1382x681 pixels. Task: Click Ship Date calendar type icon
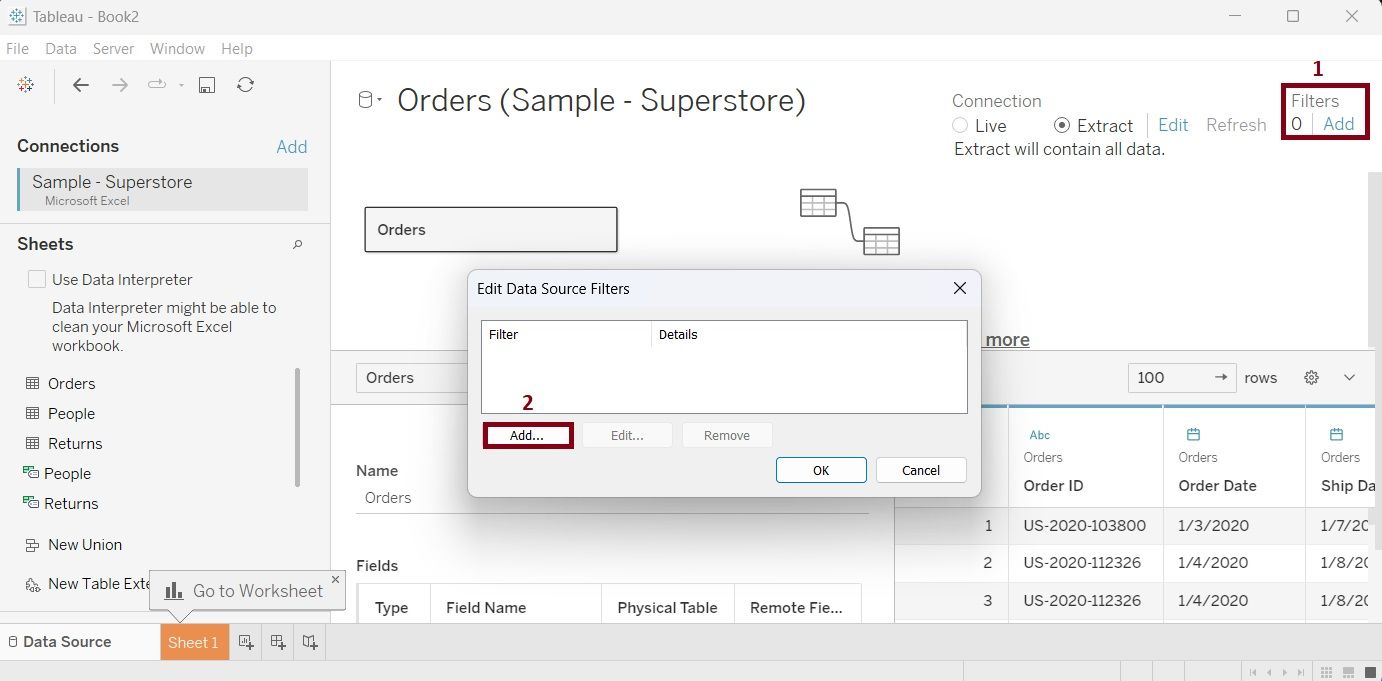(1336, 435)
